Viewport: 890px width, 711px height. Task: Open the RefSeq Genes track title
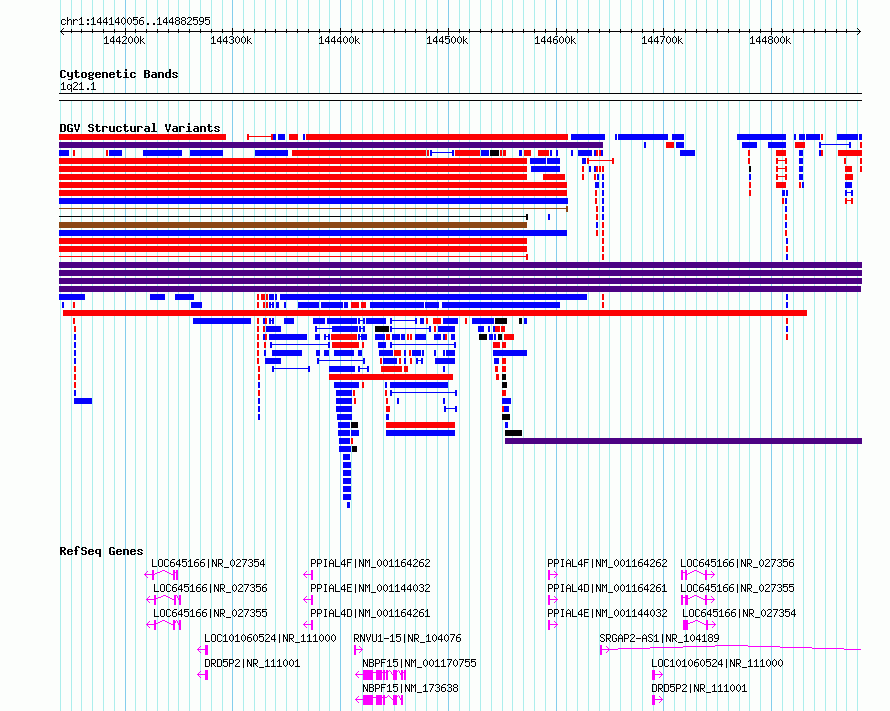coord(101,551)
